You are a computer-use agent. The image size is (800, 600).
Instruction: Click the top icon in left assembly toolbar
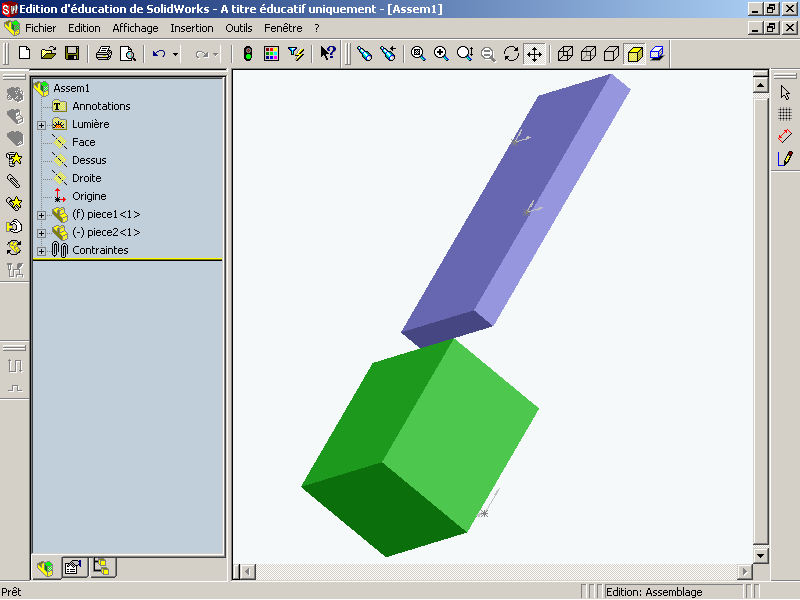pos(14,94)
